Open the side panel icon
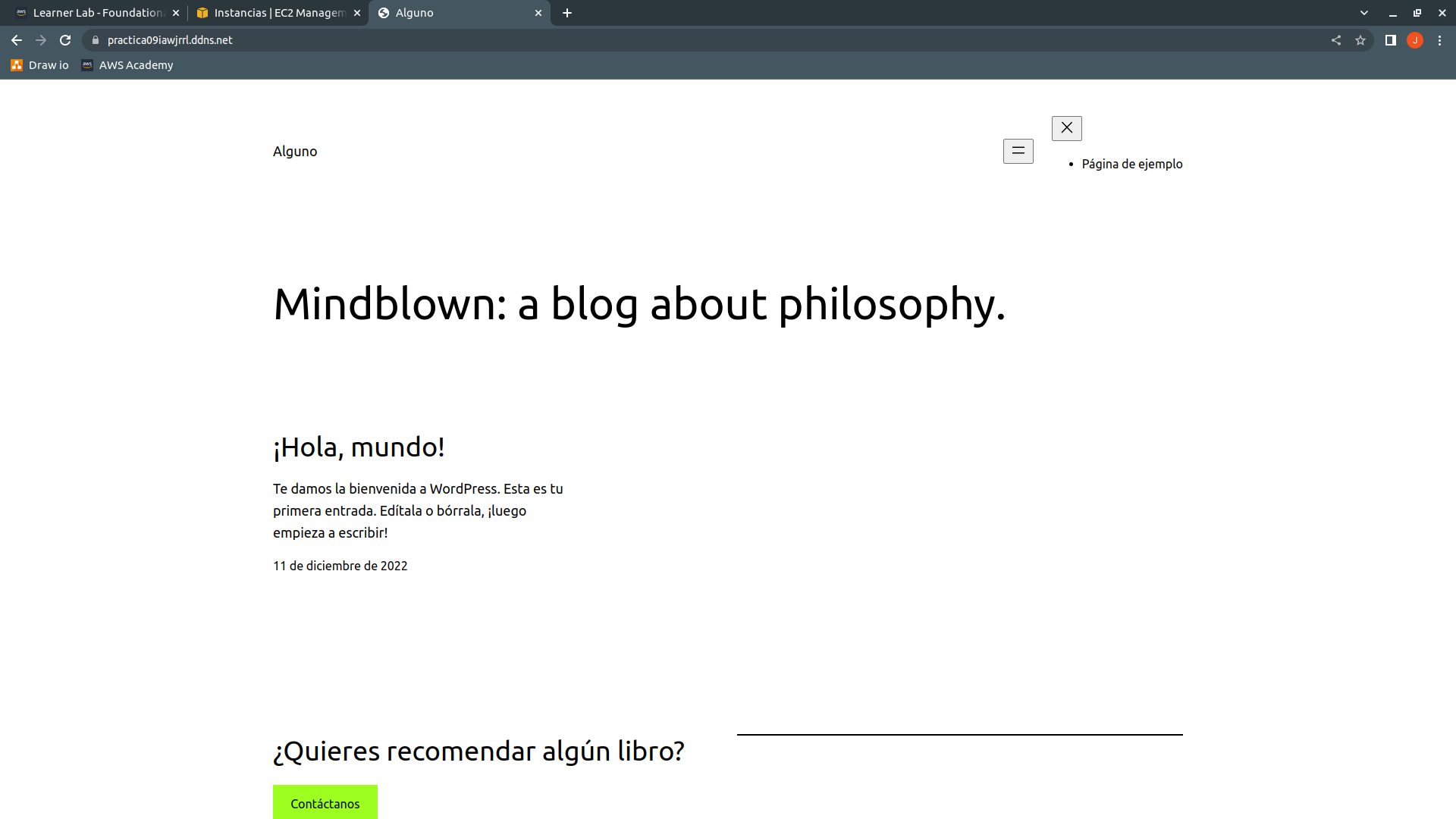Screen dimensions: 1456x819 point(1391,40)
